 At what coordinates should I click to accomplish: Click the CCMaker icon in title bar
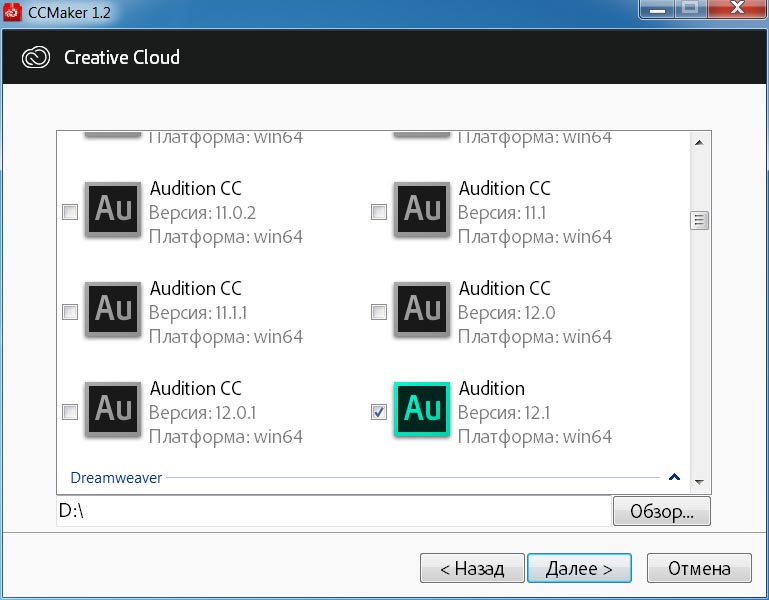pos(12,12)
